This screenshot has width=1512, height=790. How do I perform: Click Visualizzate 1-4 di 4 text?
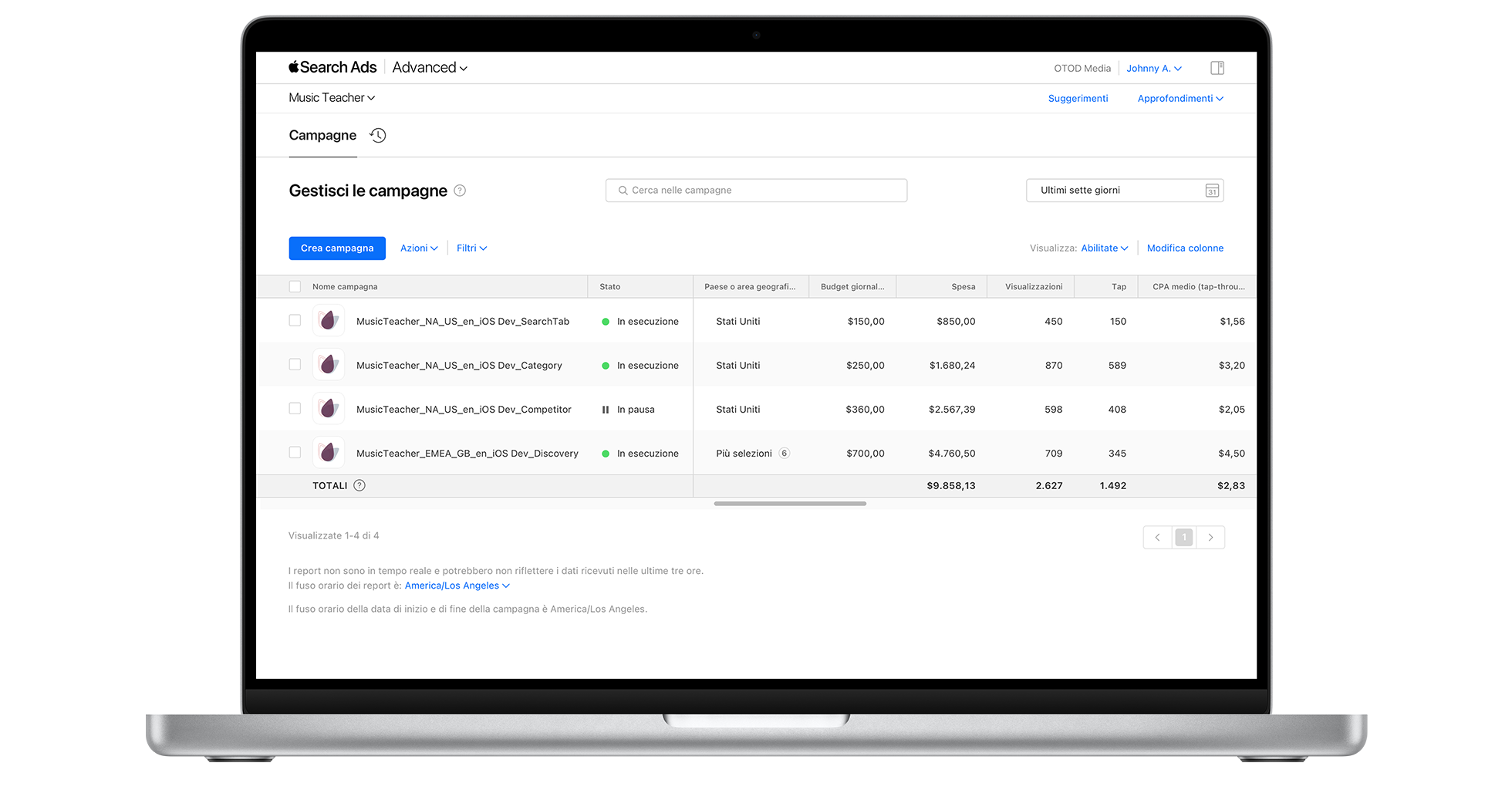334,535
